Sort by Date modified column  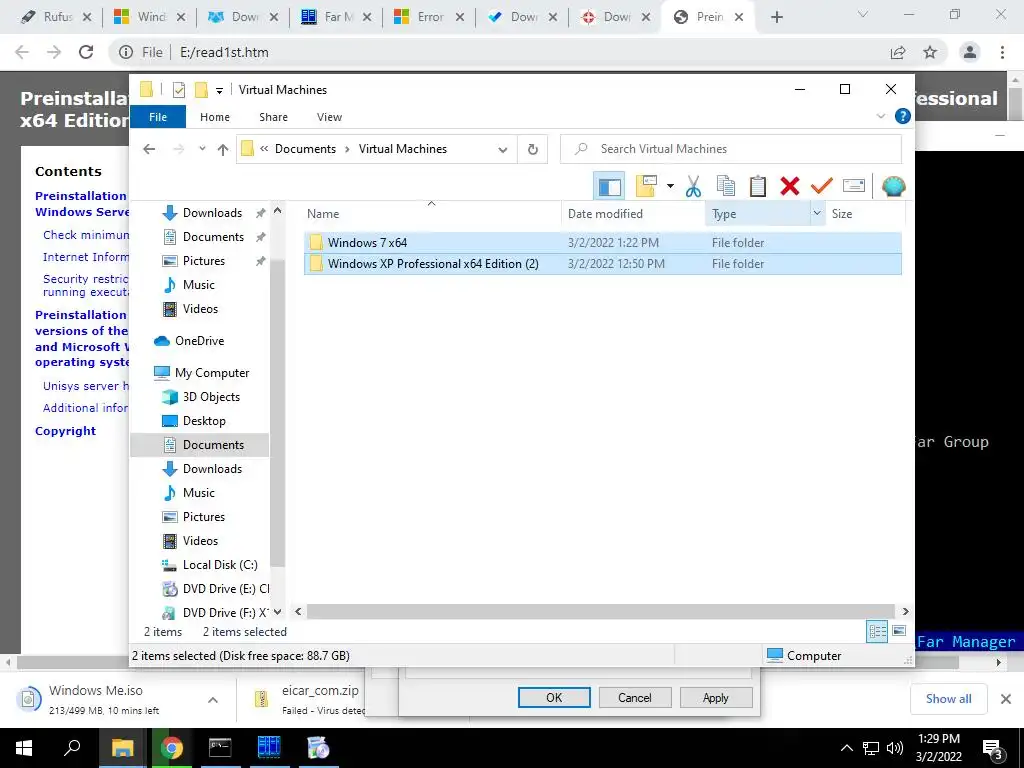pos(633,214)
